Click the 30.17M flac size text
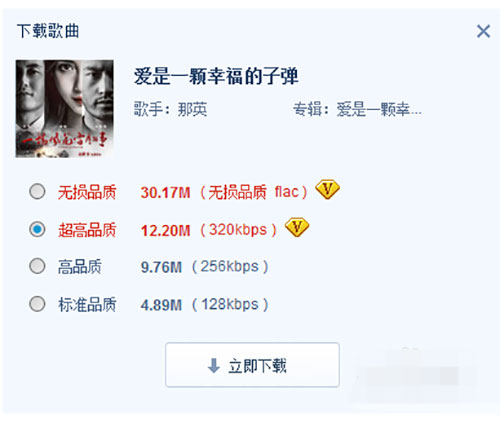The height and width of the screenshot is (423, 500). (224, 192)
